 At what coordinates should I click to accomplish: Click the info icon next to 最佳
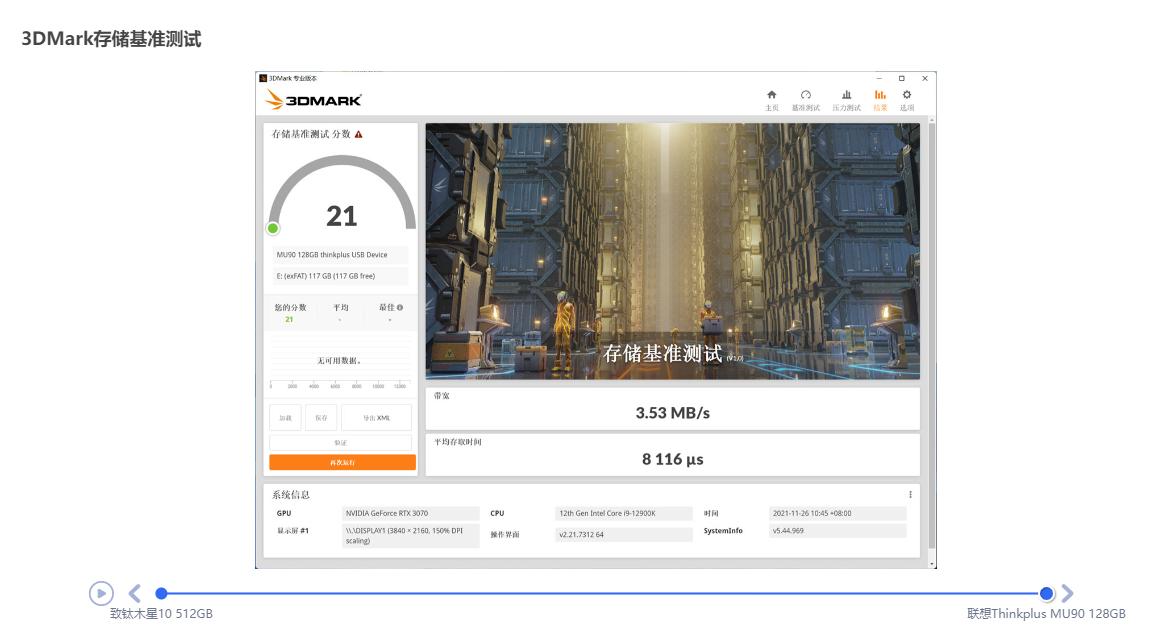(x=400, y=308)
